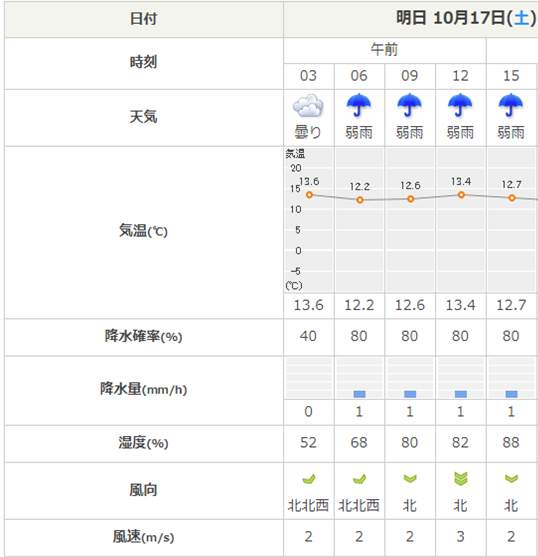Click the 時刻 row header
The width and height of the screenshot is (538, 557).
(143, 62)
